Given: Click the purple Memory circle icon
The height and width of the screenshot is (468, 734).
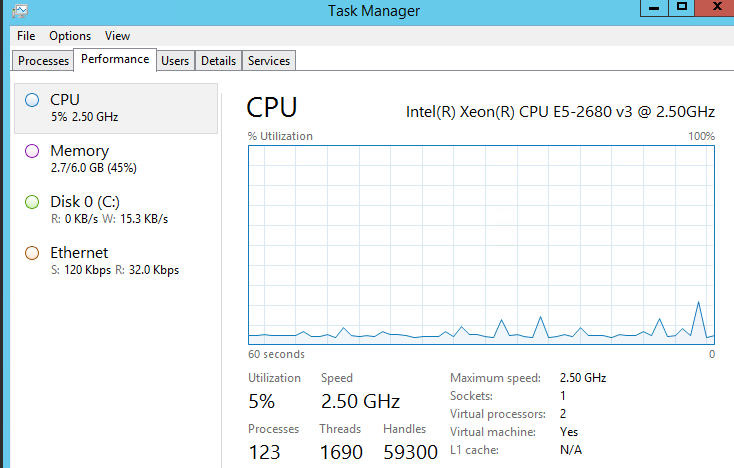Looking at the screenshot, I should tap(32, 151).
